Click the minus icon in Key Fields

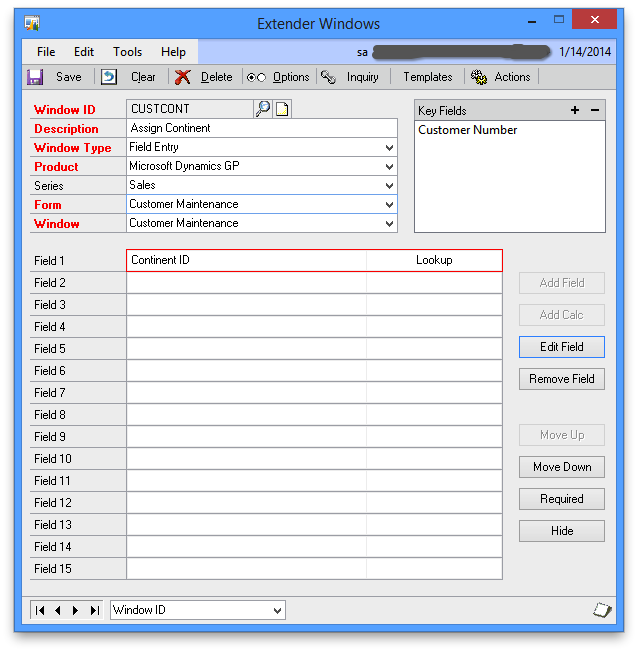[595, 110]
